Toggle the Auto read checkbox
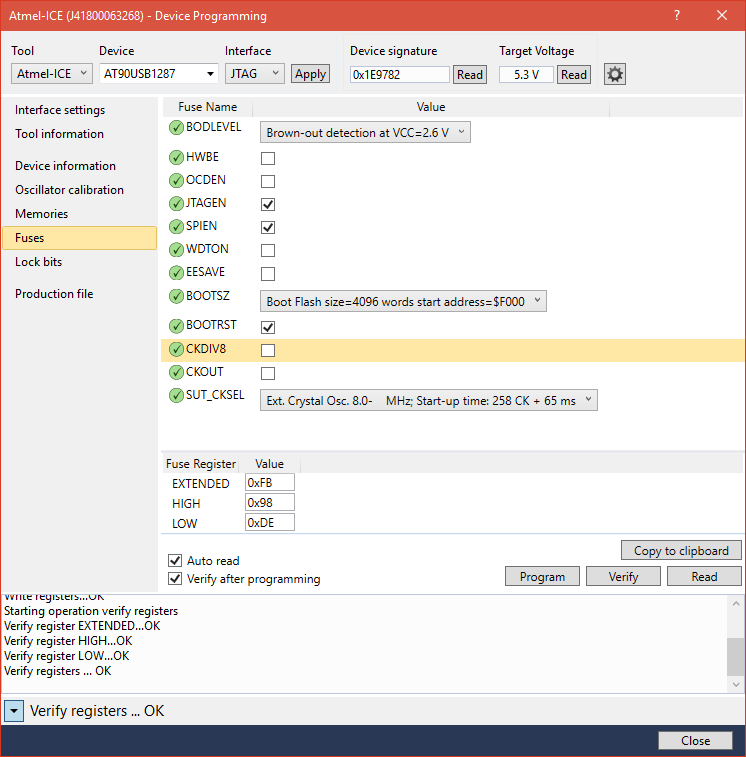 pos(175,561)
